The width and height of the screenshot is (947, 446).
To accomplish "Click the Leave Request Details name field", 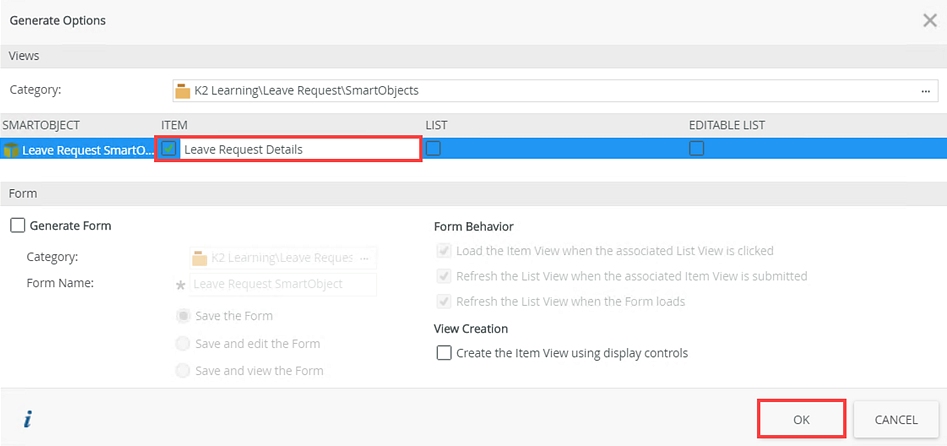I will tap(298, 150).
